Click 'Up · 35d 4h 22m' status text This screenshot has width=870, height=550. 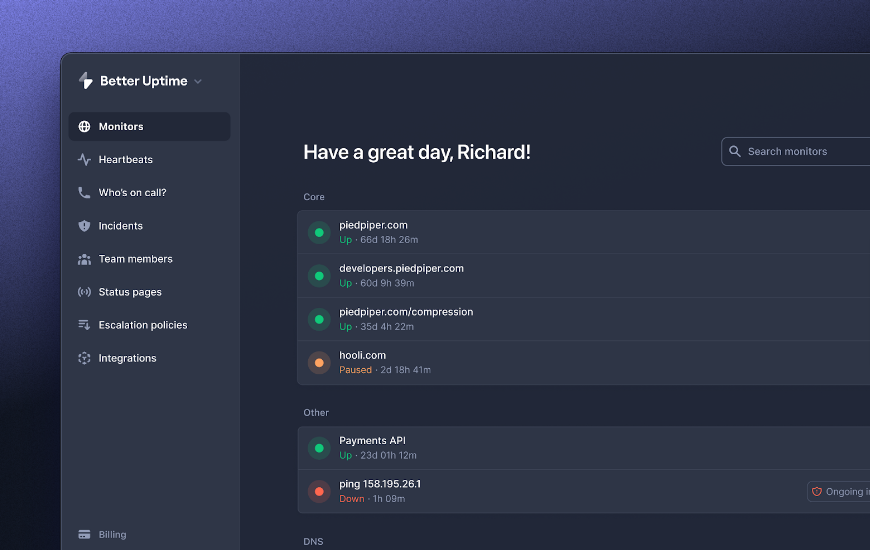[377, 327]
